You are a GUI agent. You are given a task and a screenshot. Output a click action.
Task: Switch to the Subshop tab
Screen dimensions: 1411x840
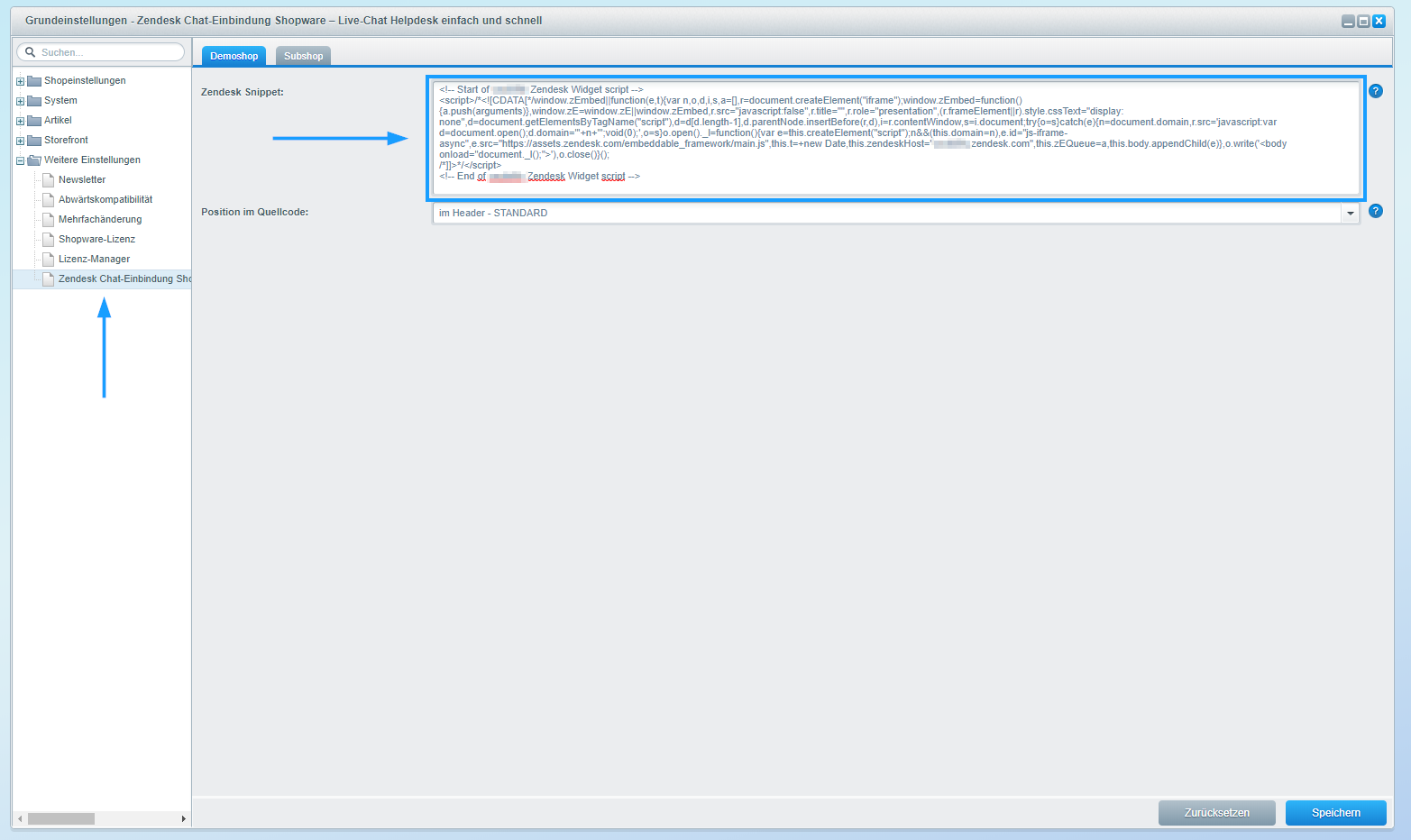pos(303,56)
